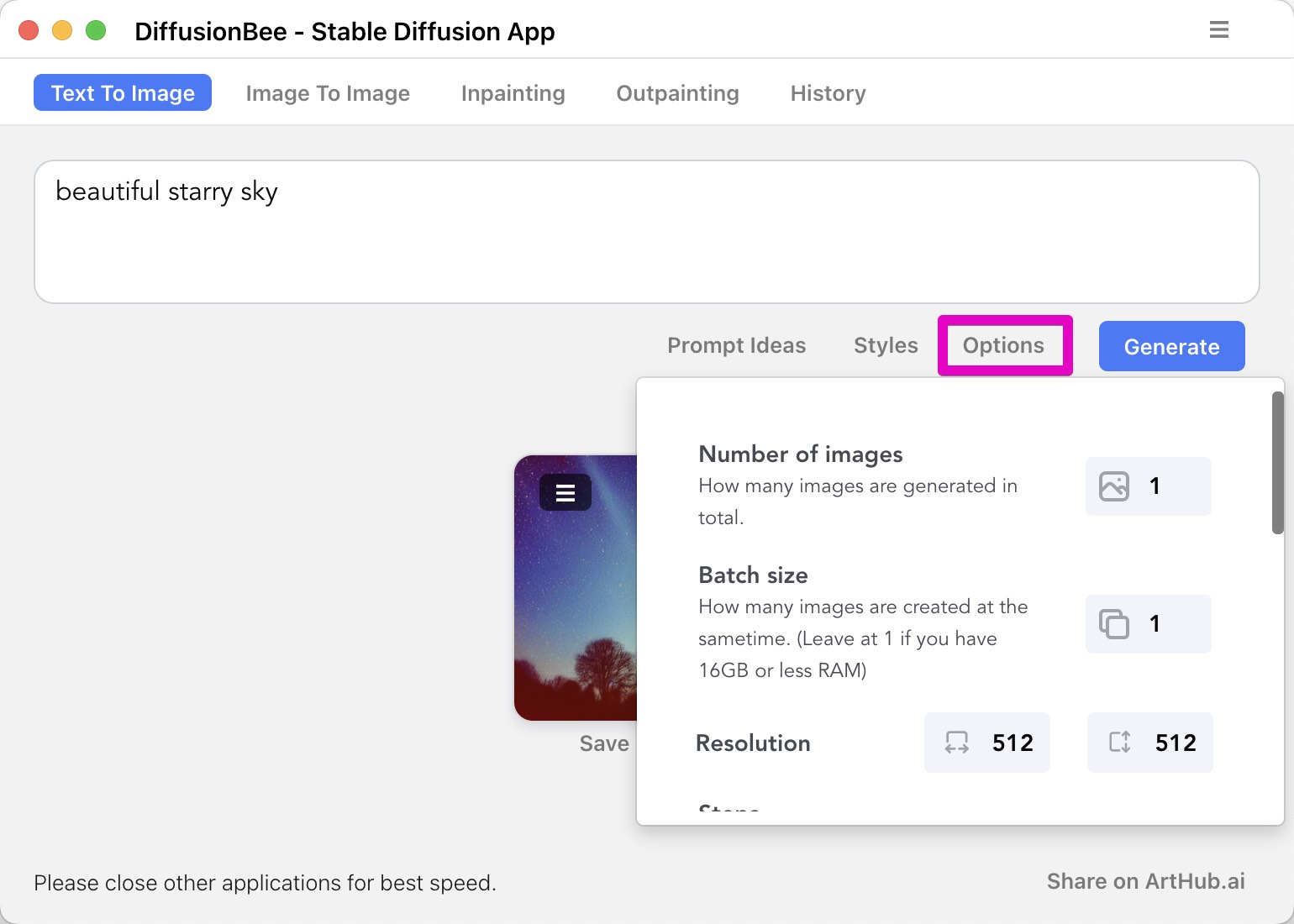Click the Share on ArtHub.ai link
Screen dimensions: 1294x924
(x=1146, y=881)
